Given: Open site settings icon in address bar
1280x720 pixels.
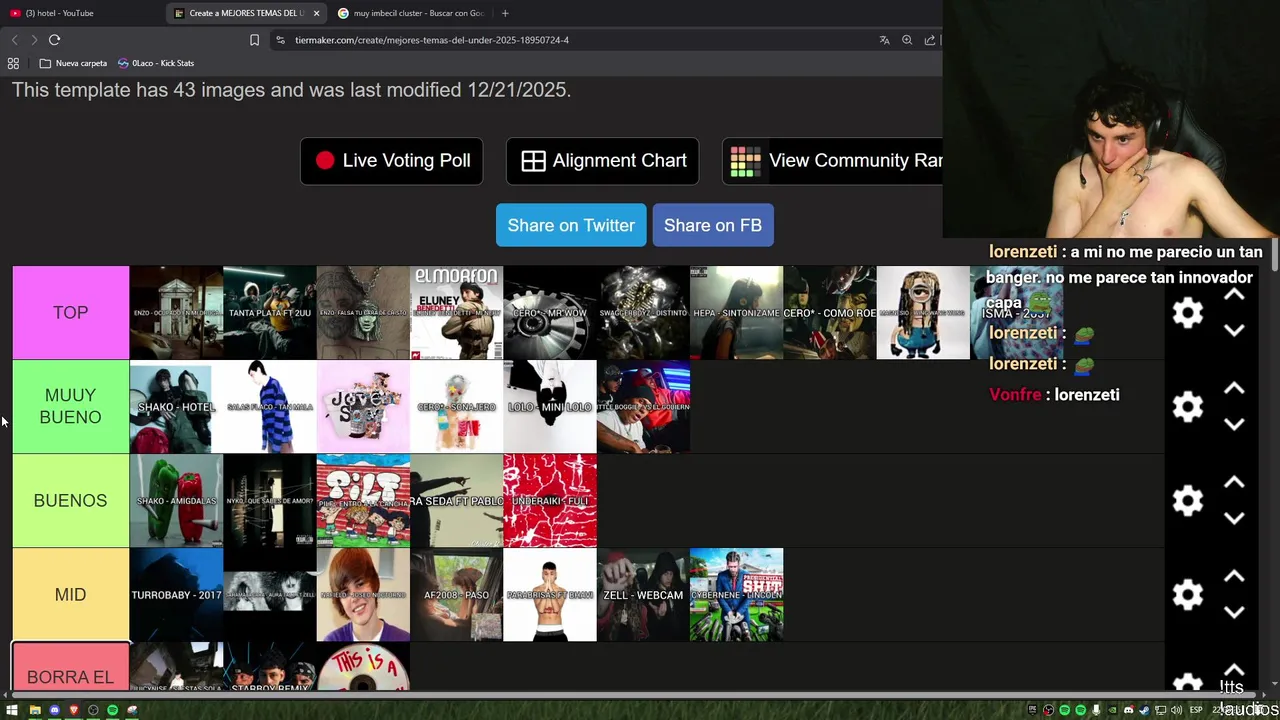Looking at the screenshot, I should click(x=281, y=40).
